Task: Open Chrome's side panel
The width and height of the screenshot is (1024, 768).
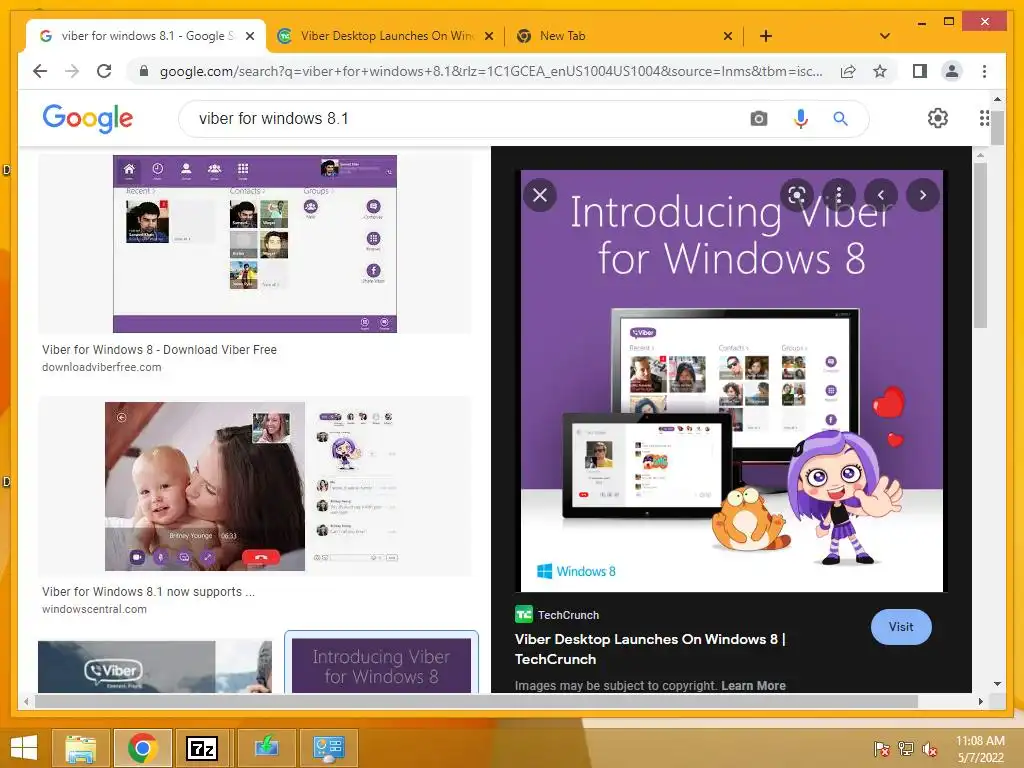Action: (920, 71)
